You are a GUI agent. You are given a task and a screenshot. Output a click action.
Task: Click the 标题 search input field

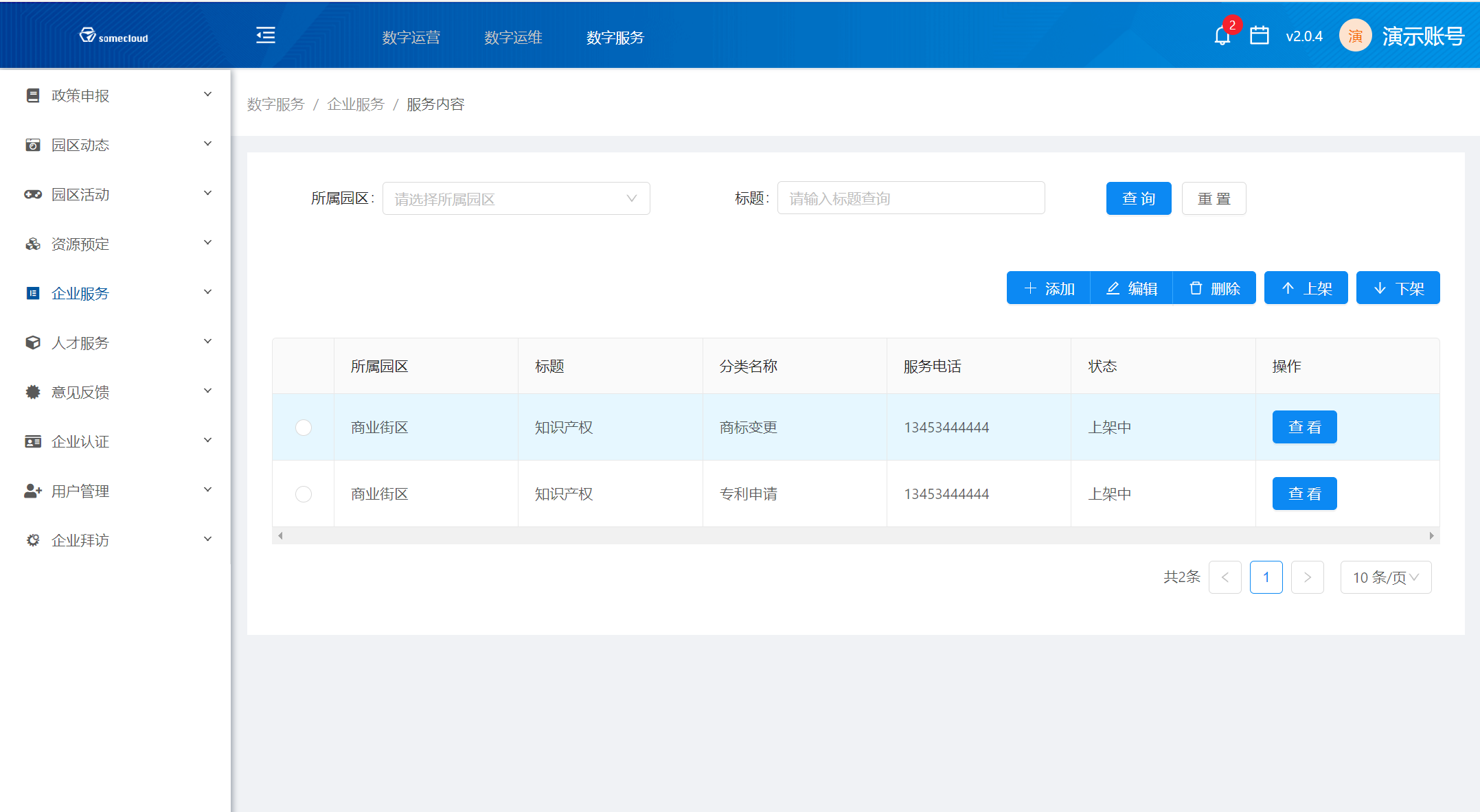point(911,198)
